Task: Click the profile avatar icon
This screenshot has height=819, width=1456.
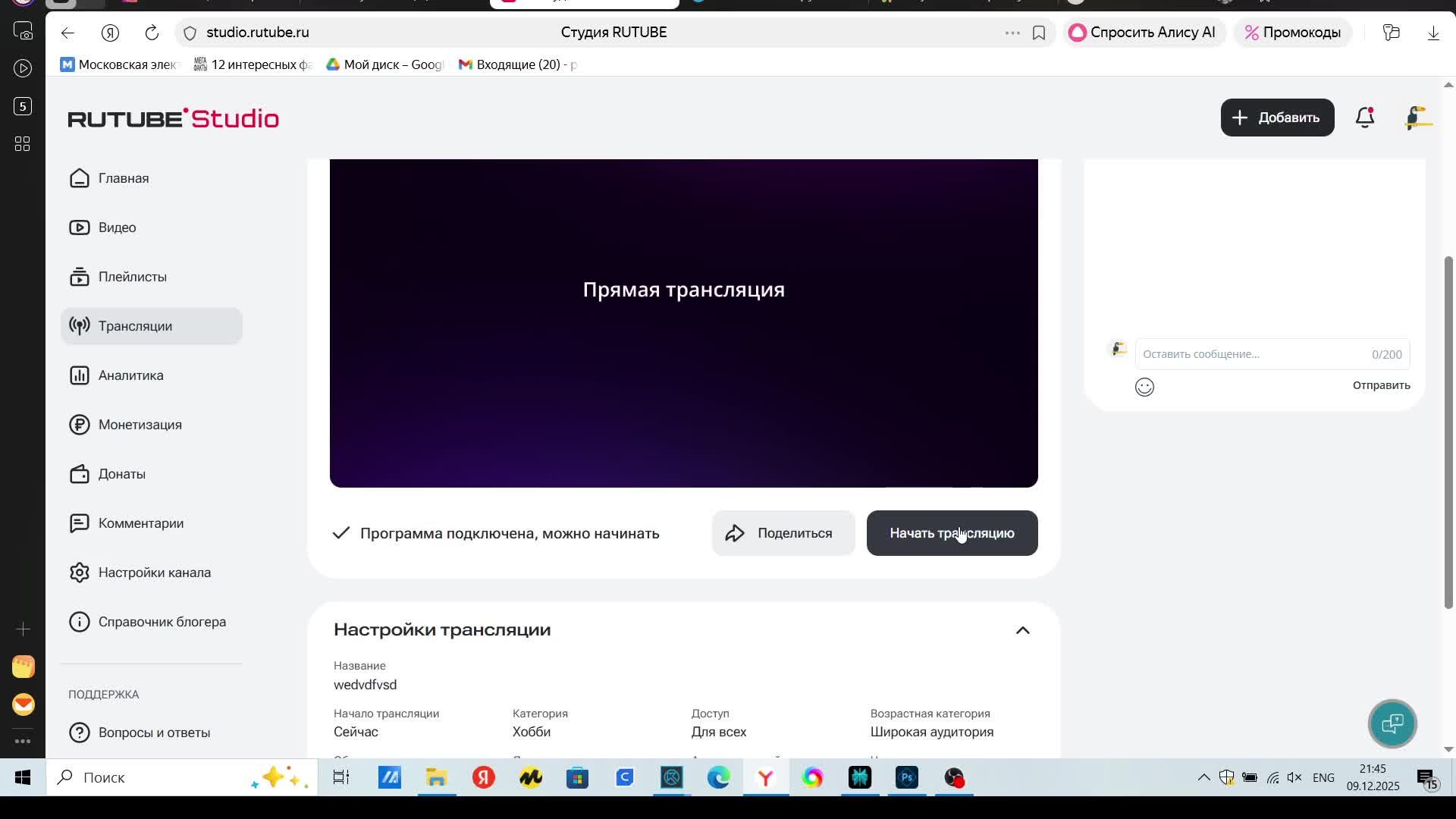Action: click(1417, 118)
